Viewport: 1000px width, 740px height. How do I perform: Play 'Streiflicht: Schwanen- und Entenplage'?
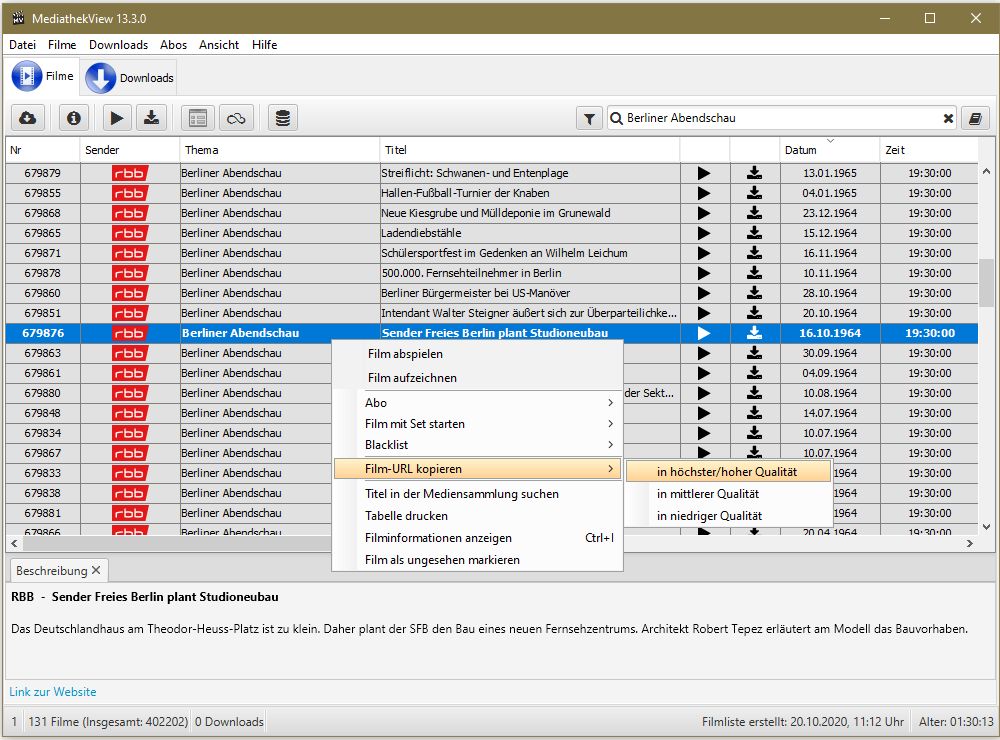click(x=704, y=174)
